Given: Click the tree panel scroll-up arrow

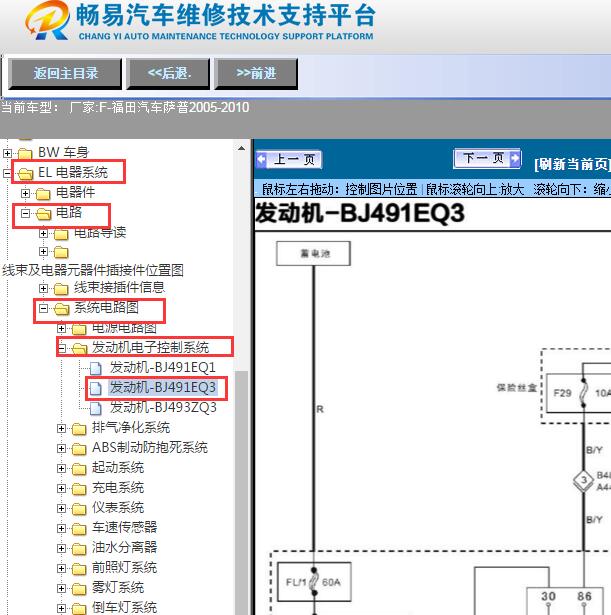Looking at the screenshot, I should [x=241, y=148].
